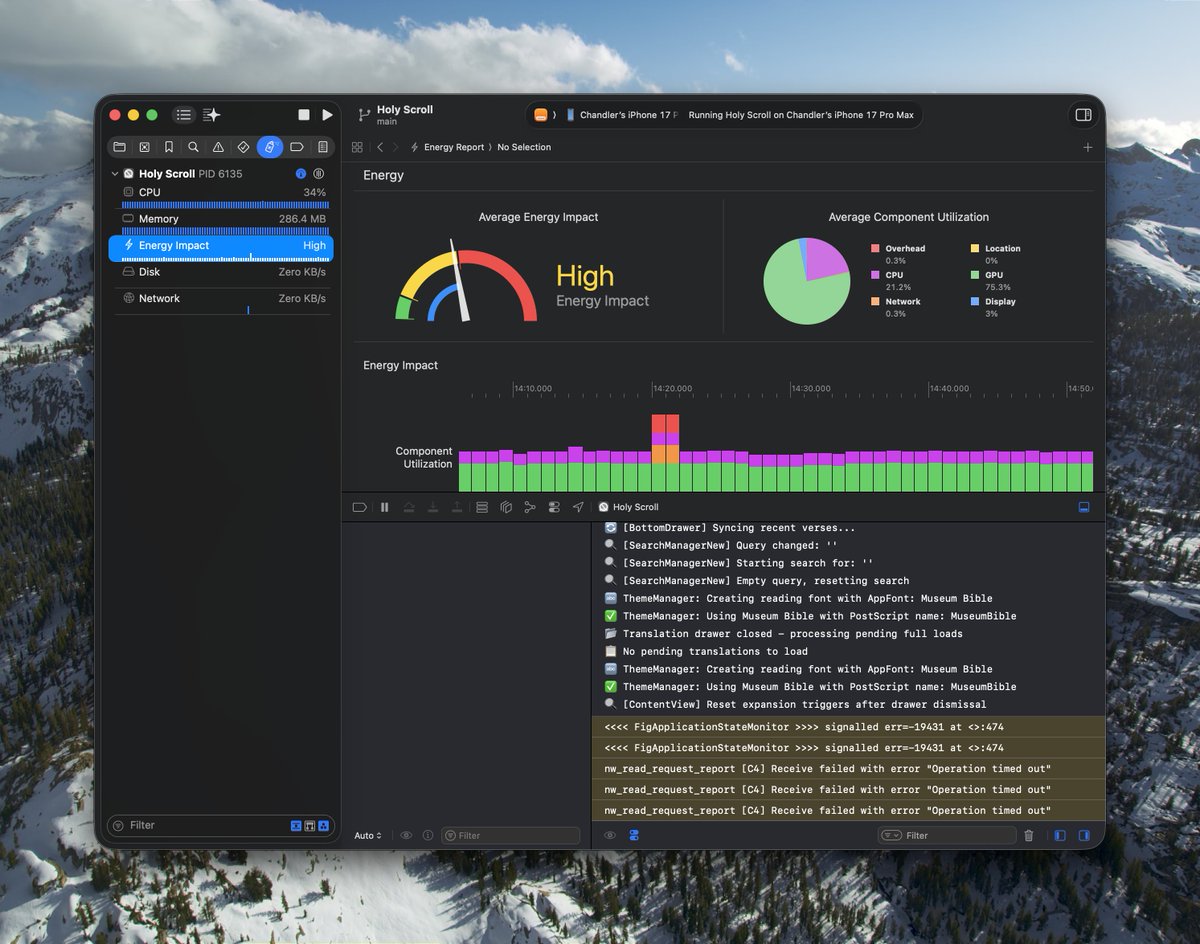This screenshot has height=944, width=1200.
Task: Toggle the navigator sidebar list button
Action: point(183,115)
